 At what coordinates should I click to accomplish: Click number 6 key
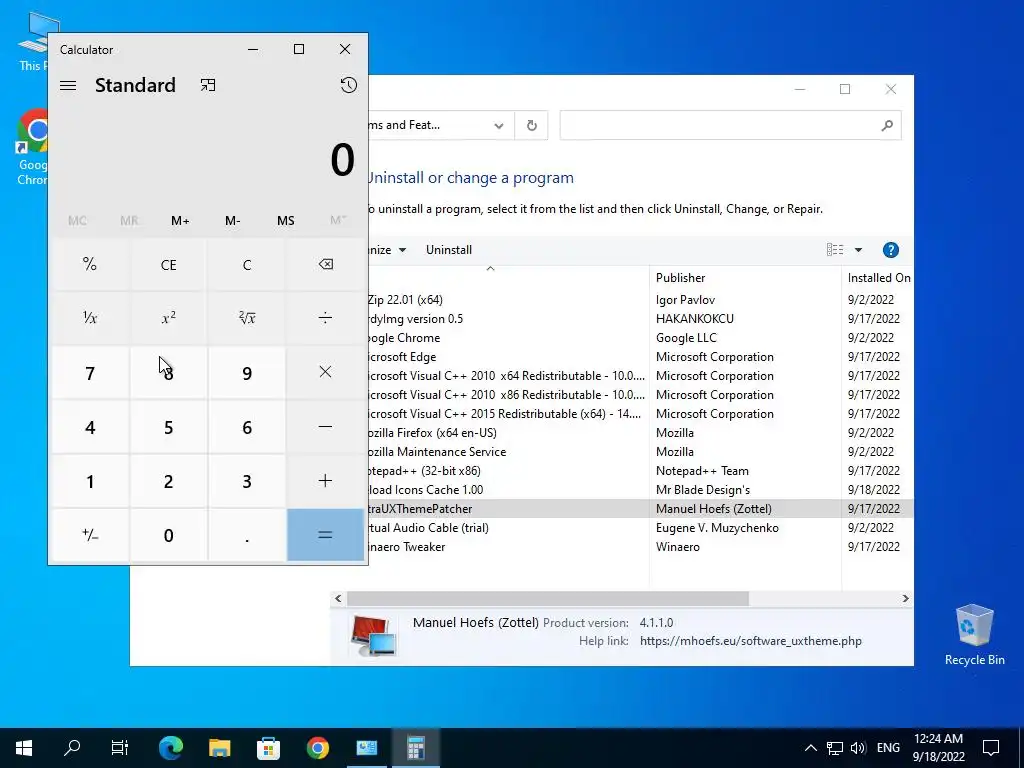pos(247,427)
